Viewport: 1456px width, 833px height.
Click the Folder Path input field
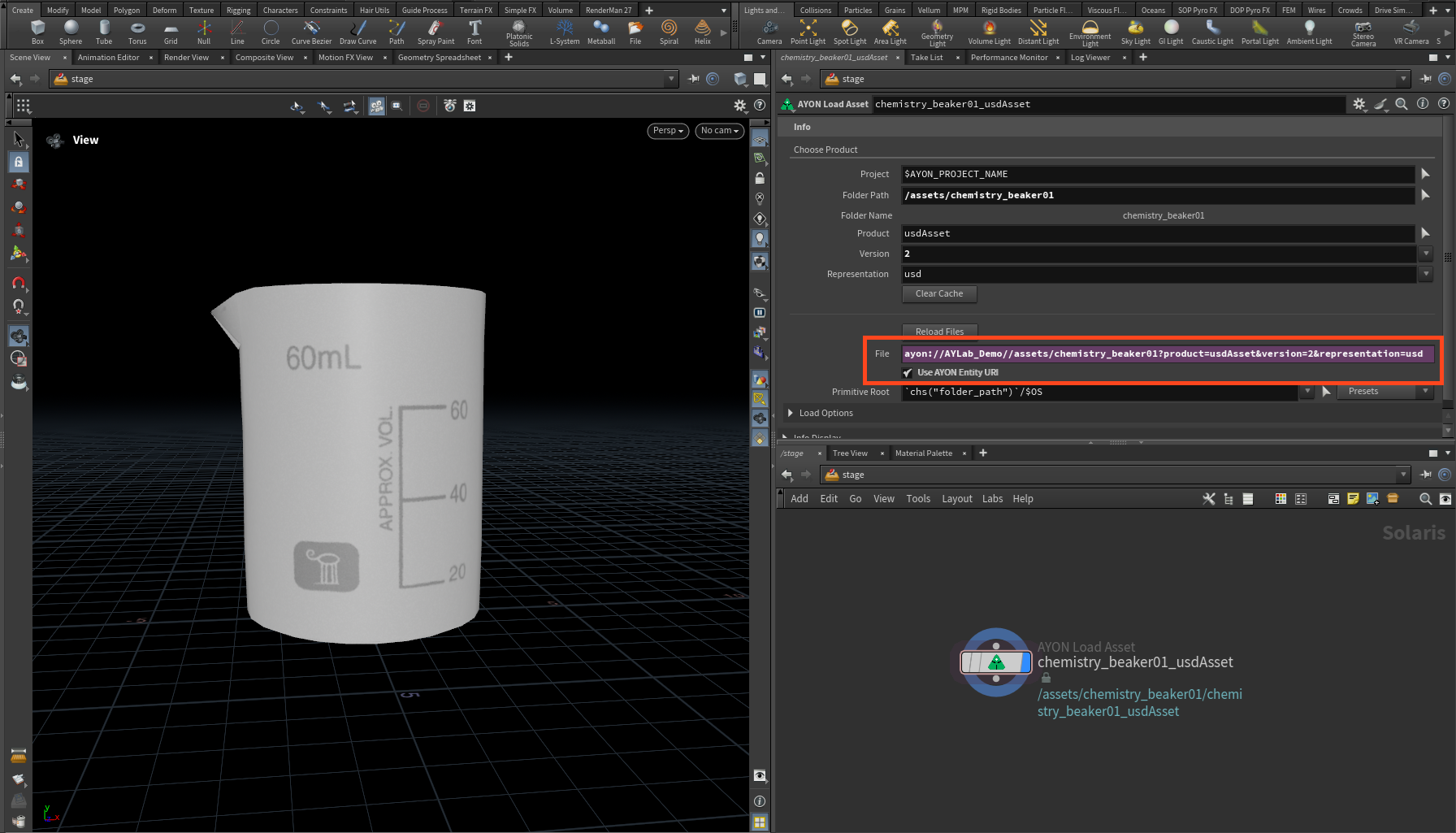click(x=1158, y=195)
